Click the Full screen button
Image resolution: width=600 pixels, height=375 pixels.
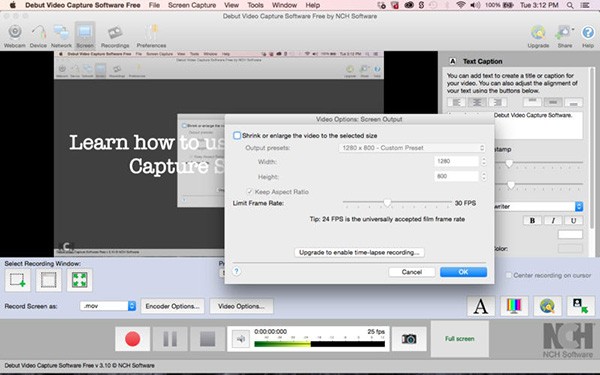[x=460, y=339]
